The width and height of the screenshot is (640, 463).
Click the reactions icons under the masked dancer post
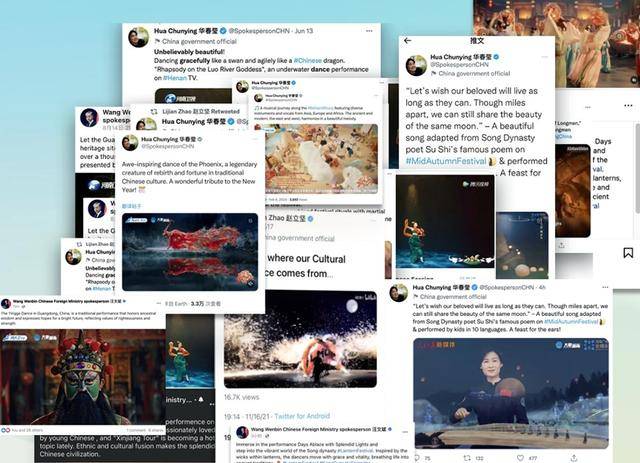point(5,430)
